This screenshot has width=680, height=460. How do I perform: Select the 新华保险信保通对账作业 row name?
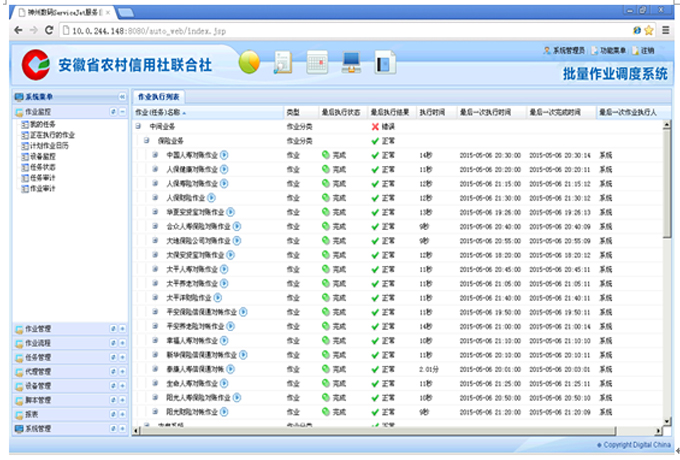point(202,355)
